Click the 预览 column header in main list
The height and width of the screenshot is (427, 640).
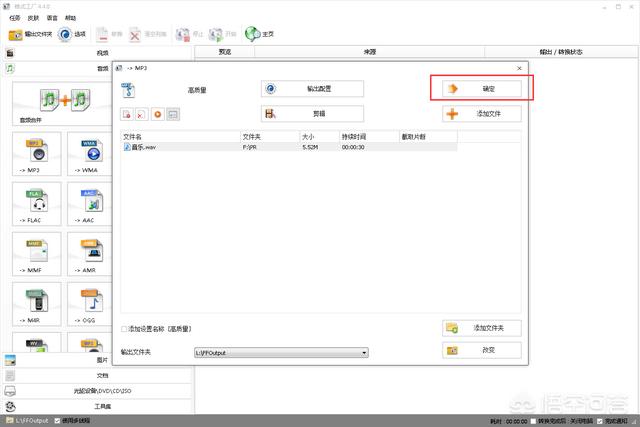tap(225, 52)
